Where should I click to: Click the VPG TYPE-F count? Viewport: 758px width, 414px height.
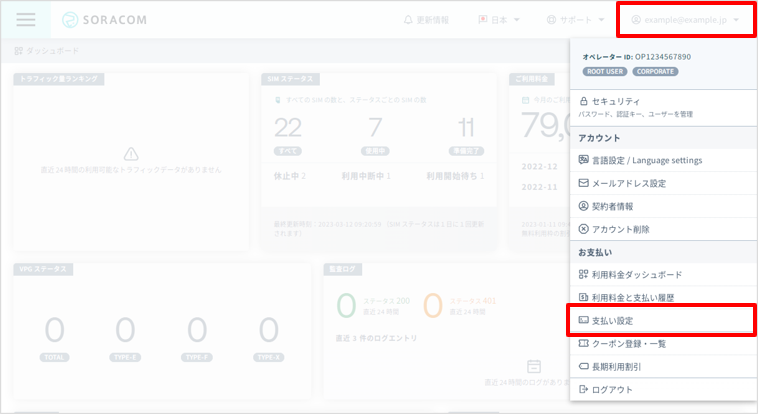click(x=197, y=330)
